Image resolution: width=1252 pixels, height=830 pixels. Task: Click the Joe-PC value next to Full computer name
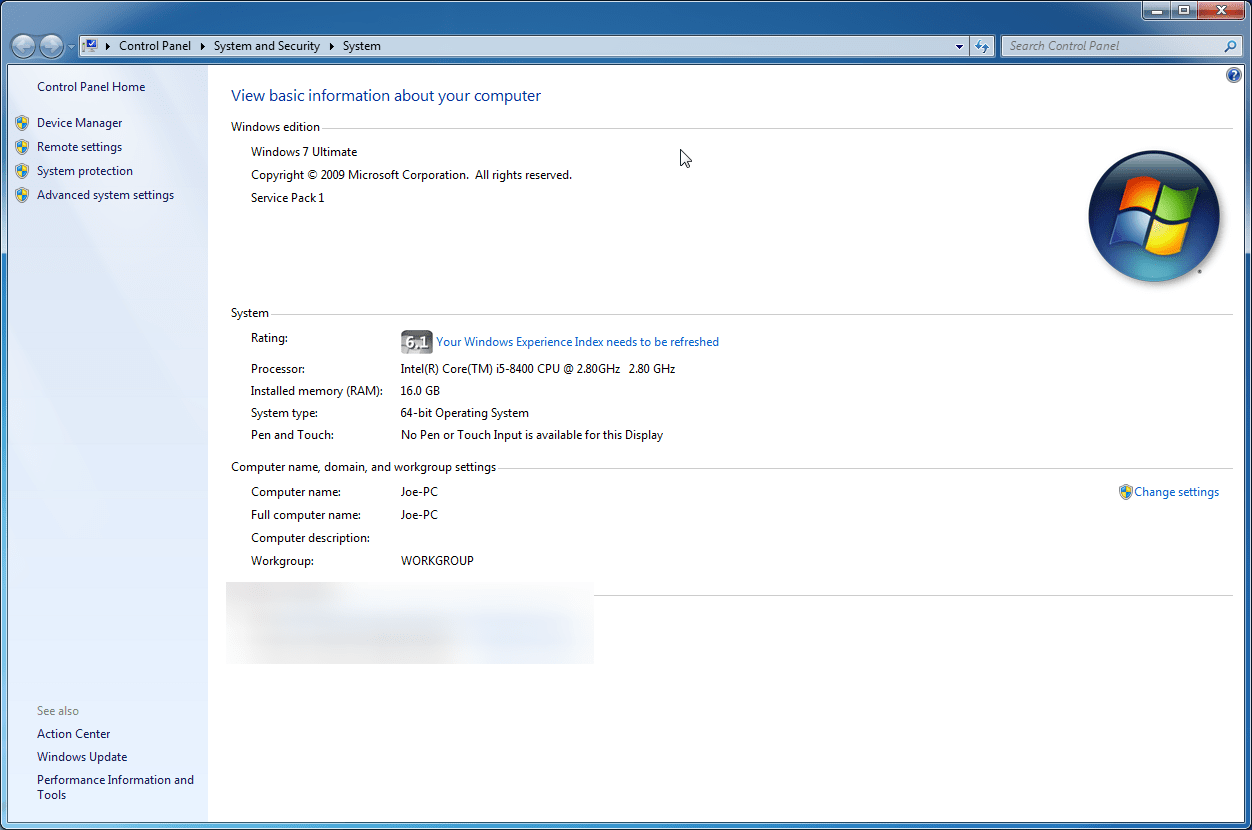[x=419, y=515]
